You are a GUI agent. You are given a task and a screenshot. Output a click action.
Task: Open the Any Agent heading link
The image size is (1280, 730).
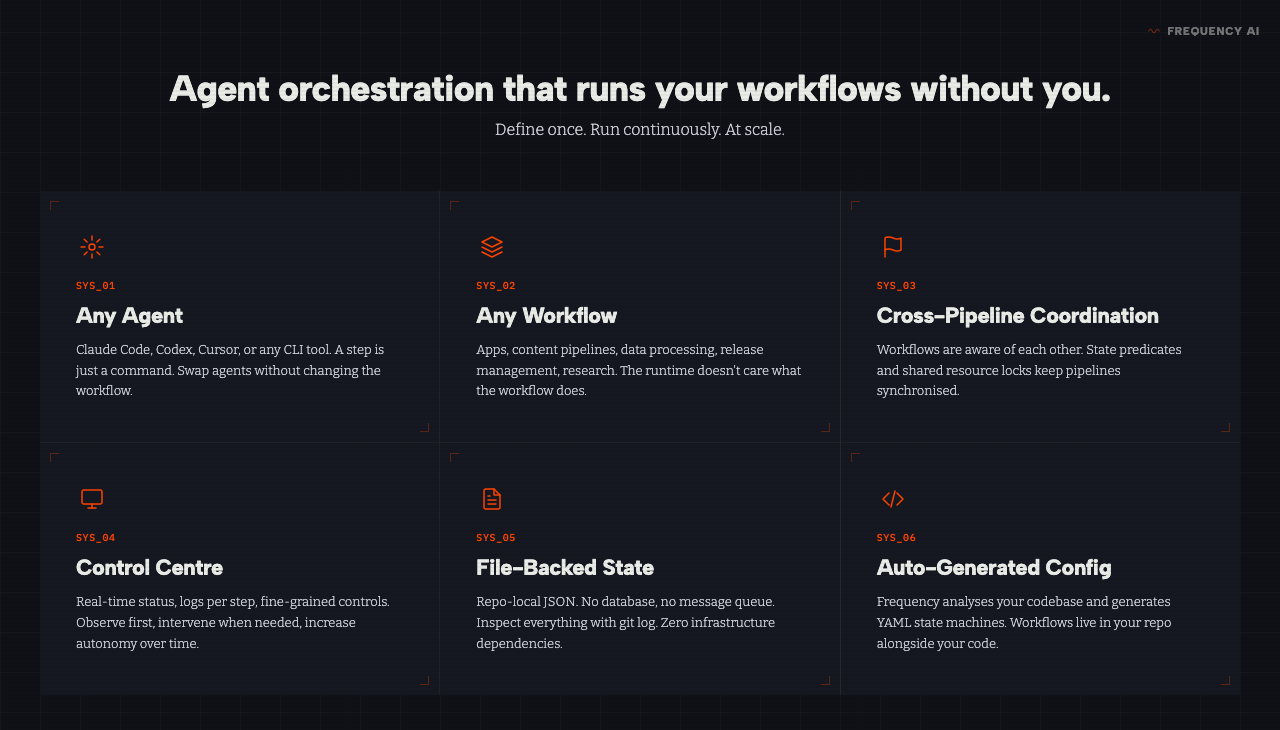[129, 315]
